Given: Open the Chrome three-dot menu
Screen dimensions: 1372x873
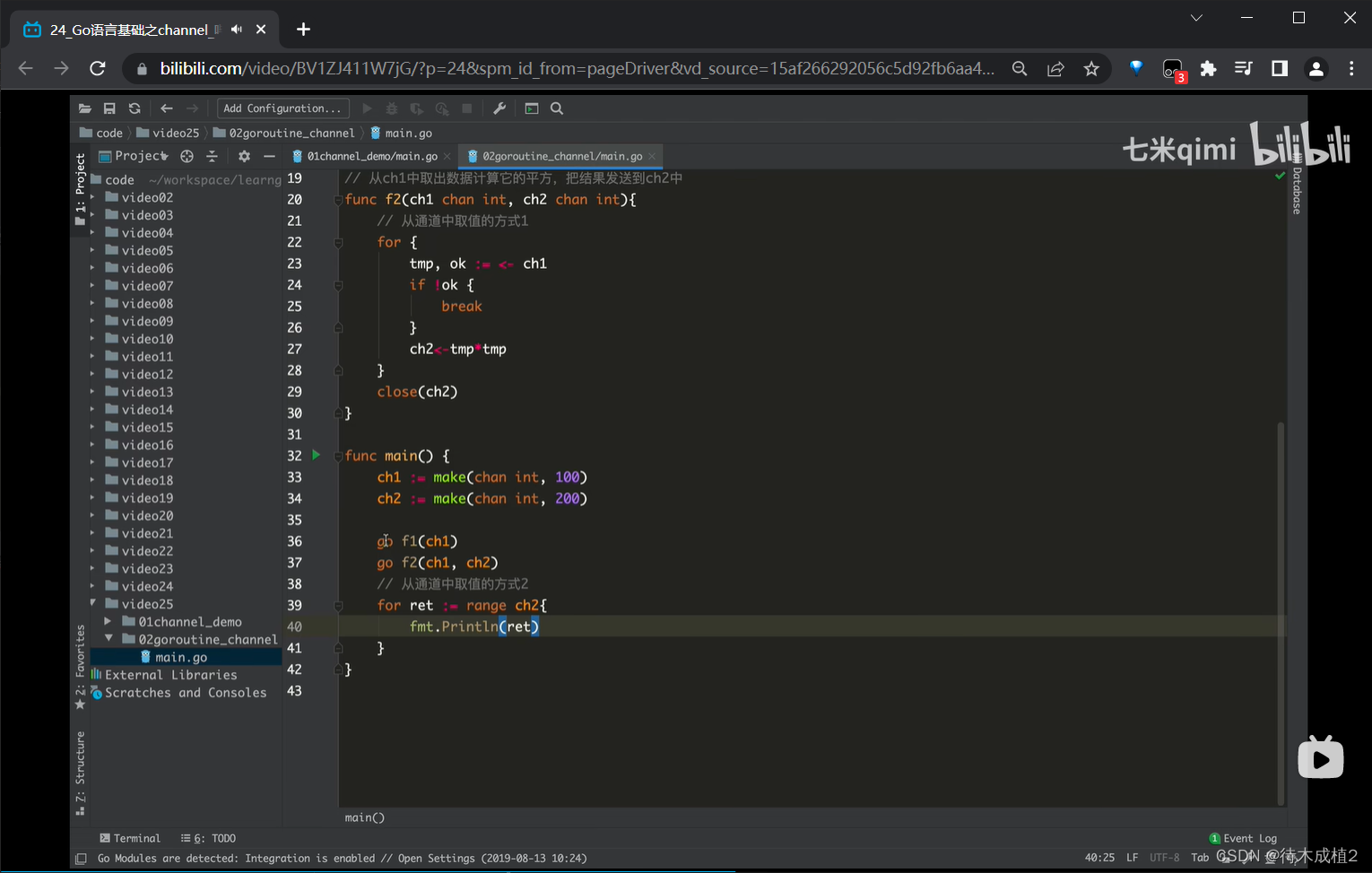Looking at the screenshot, I should [x=1351, y=68].
